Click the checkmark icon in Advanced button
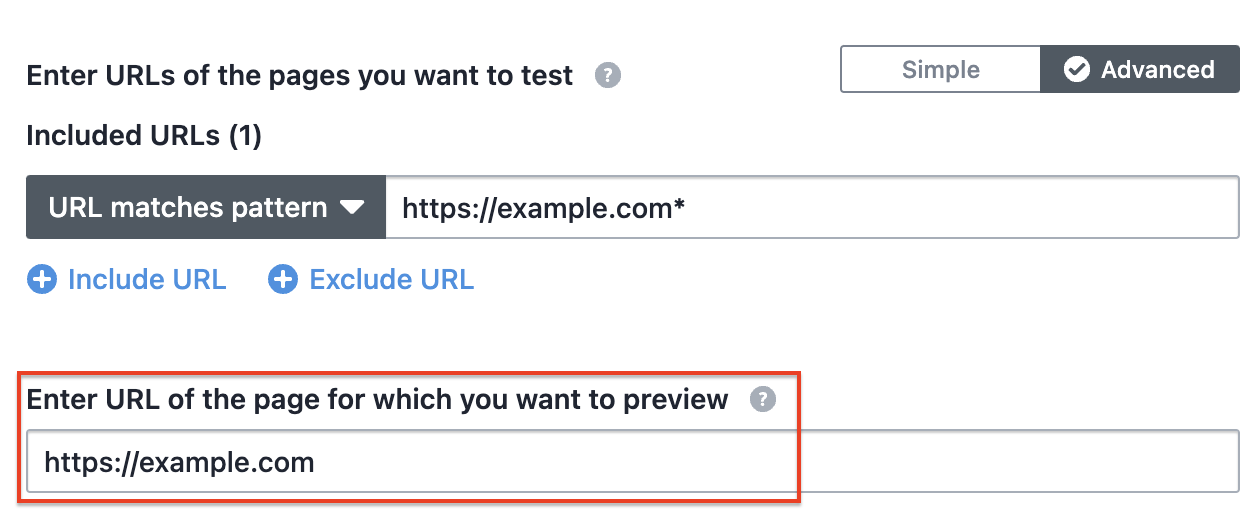This screenshot has width=1260, height=518. coord(1077,69)
